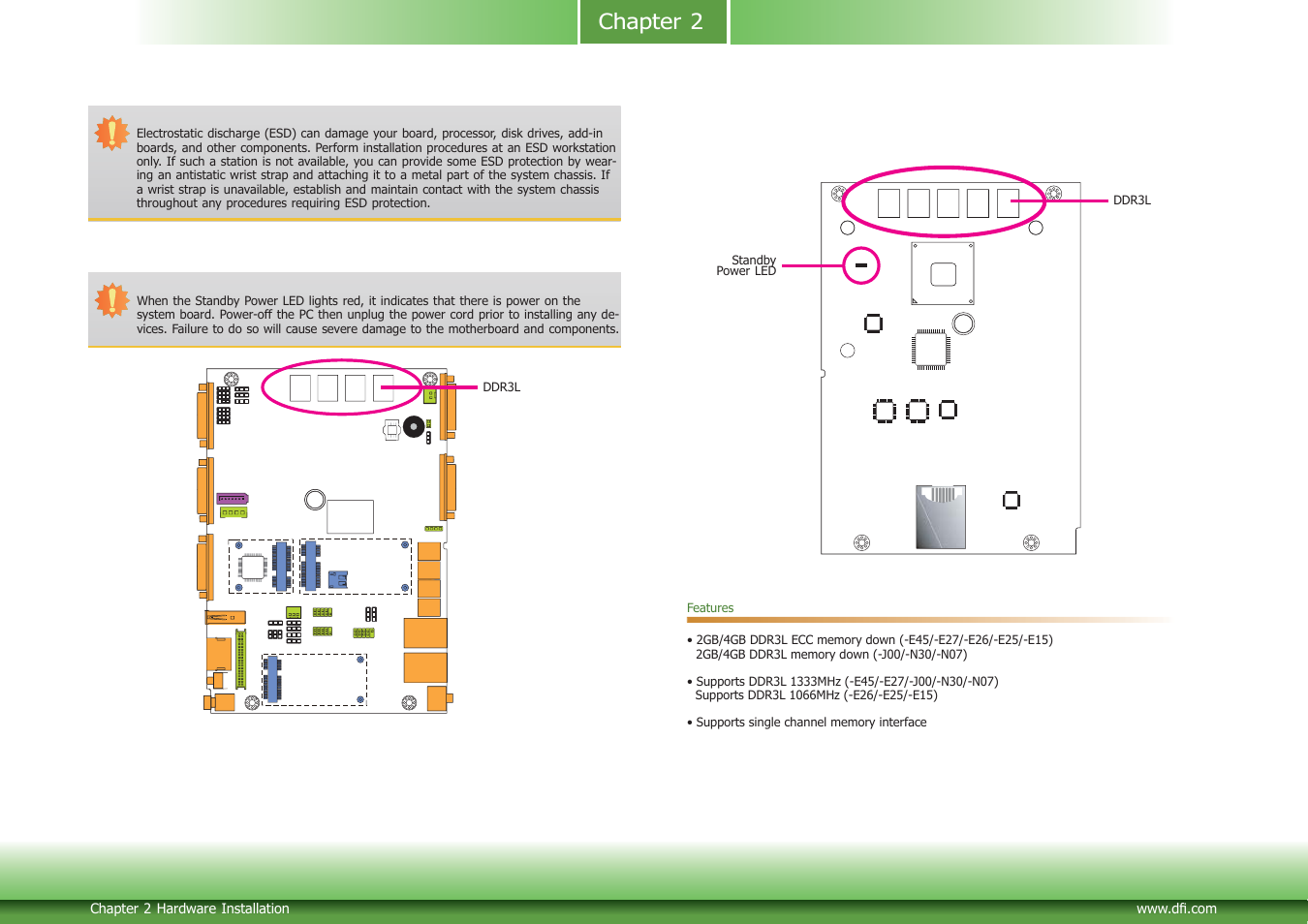Viewport: 1308px width, 924px height.
Task: Click the battery holder circle on the left board
Action: [315, 500]
